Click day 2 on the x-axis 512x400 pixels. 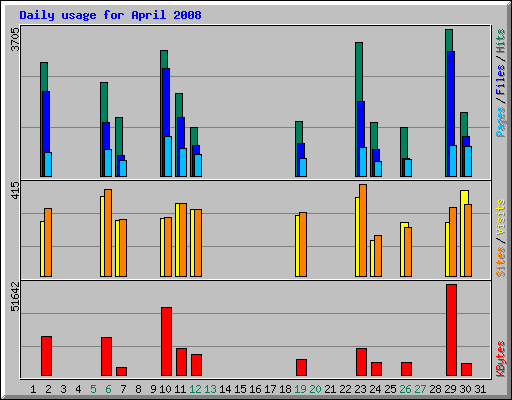(x=48, y=389)
